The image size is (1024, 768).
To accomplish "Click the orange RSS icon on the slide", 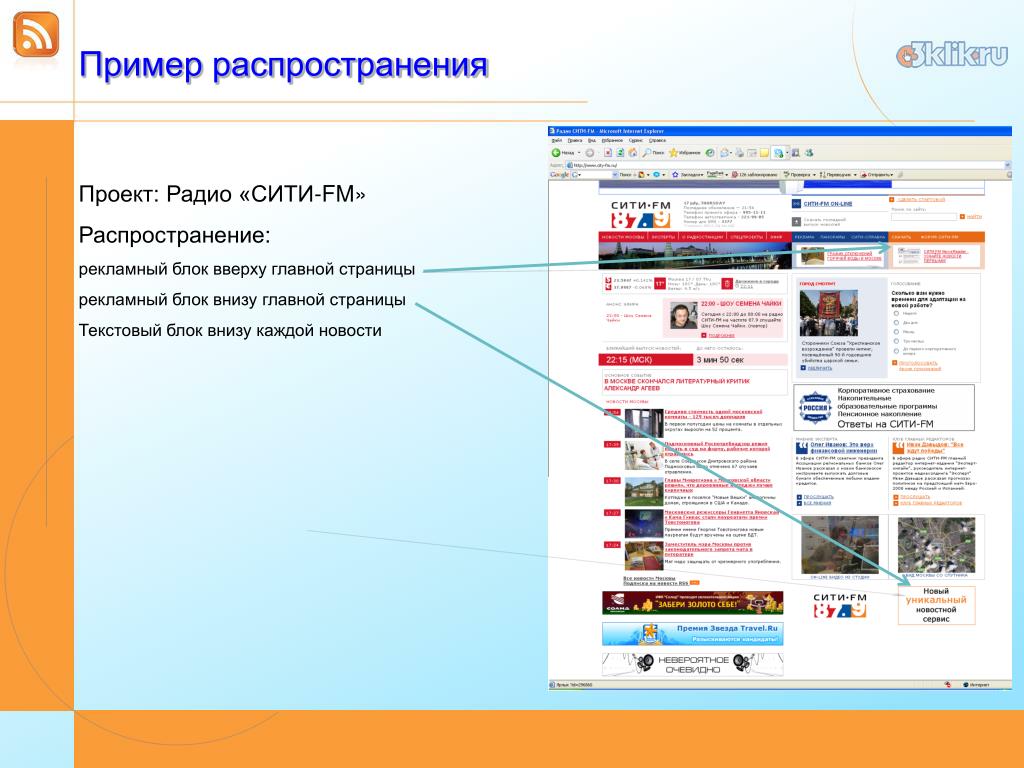I will [36, 34].
